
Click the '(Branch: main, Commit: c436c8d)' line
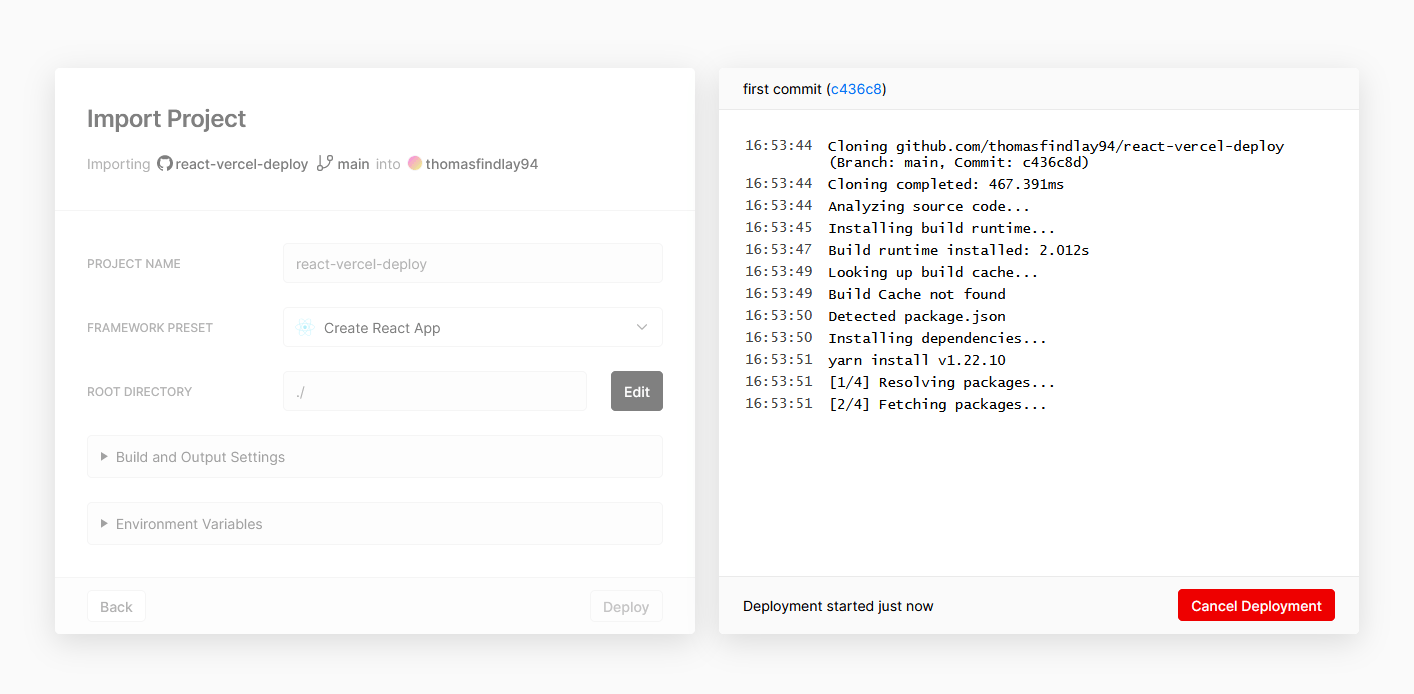pos(959,162)
